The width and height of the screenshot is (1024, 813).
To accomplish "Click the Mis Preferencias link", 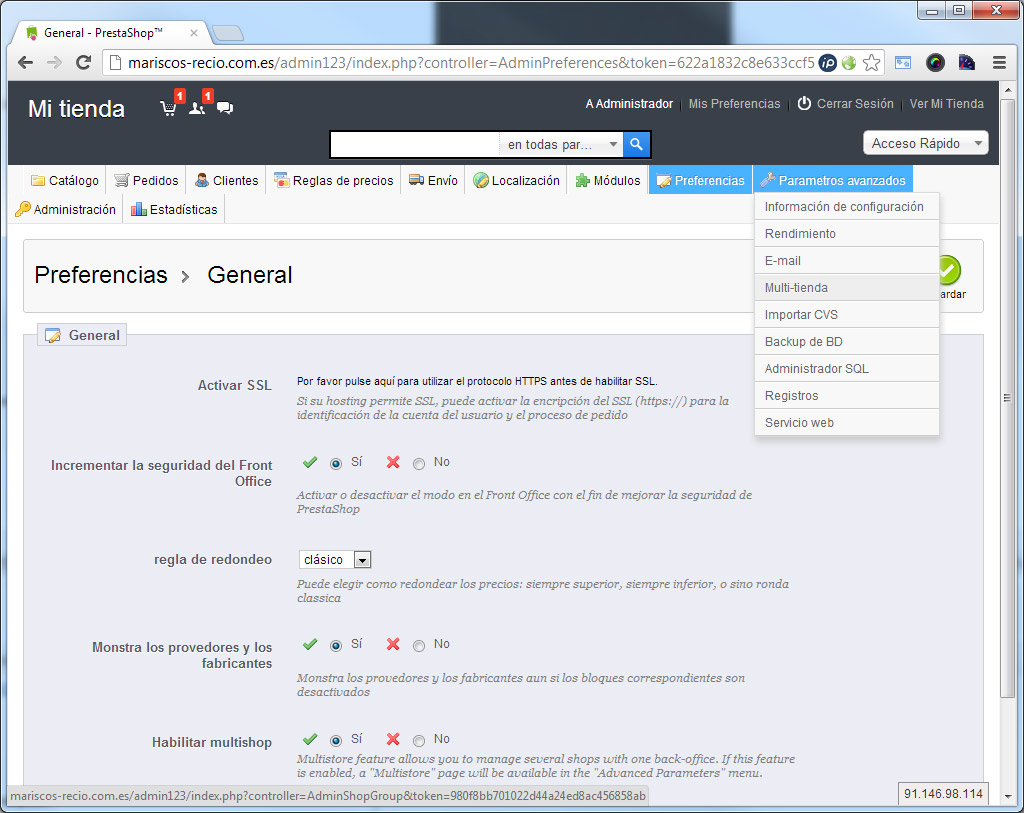I will [734, 104].
